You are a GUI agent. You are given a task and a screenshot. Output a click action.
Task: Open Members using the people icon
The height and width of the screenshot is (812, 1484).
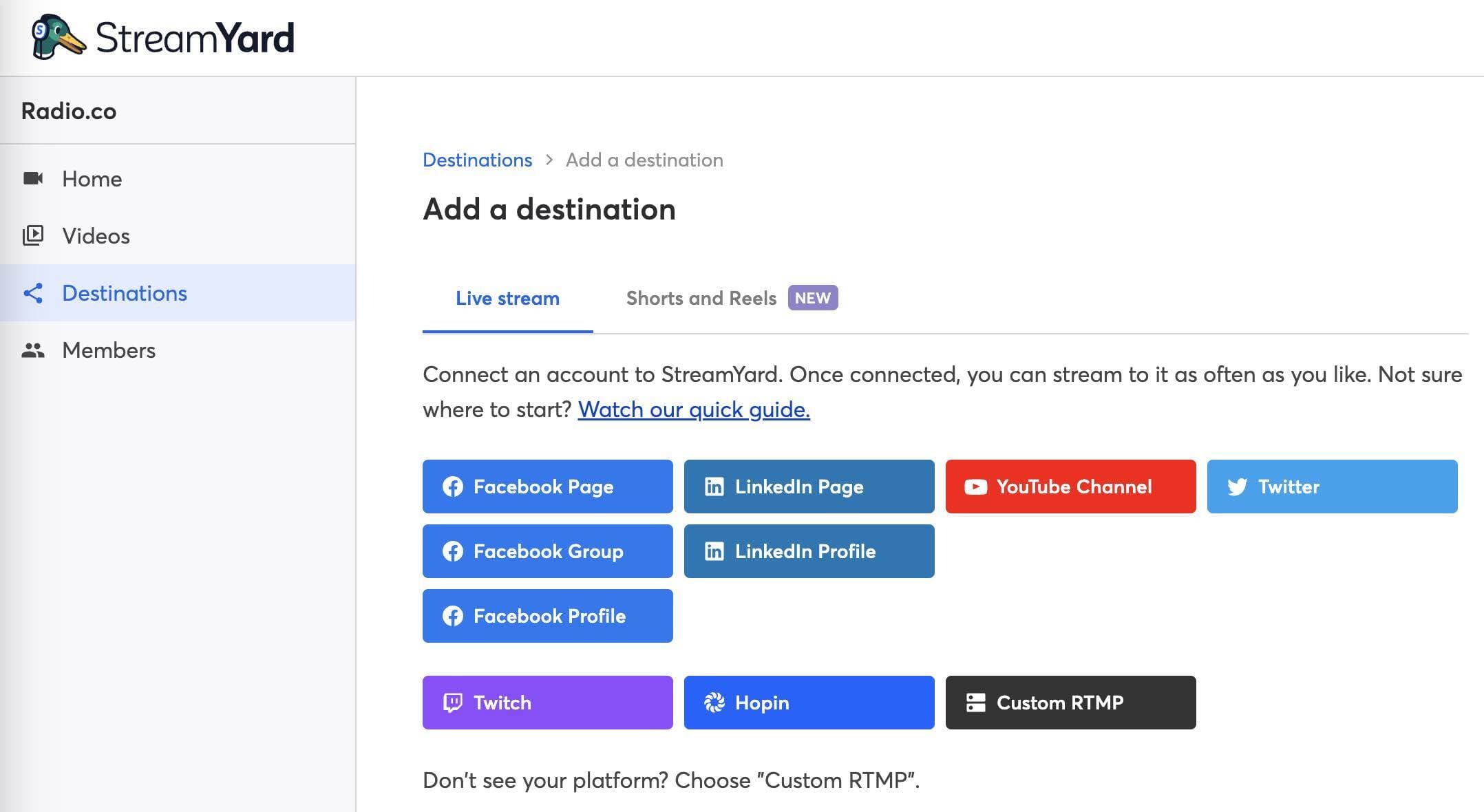[x=32, y=350]
